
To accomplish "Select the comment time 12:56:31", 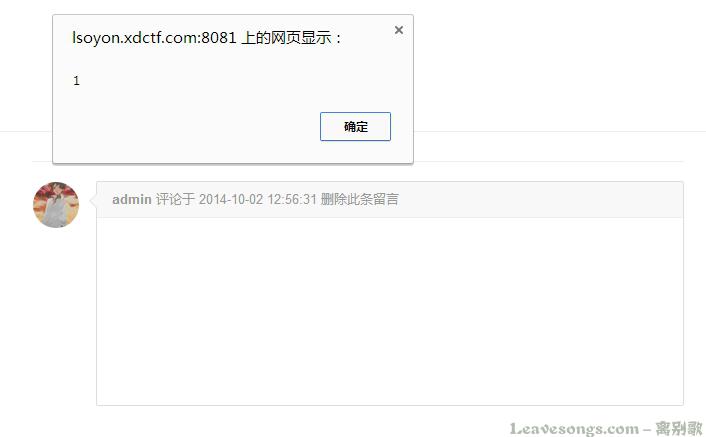I will 292,199.
